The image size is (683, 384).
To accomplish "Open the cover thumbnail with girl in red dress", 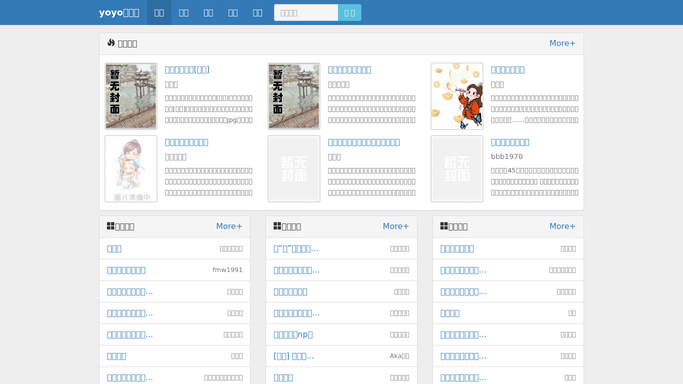I will click(x=457, y=96).
